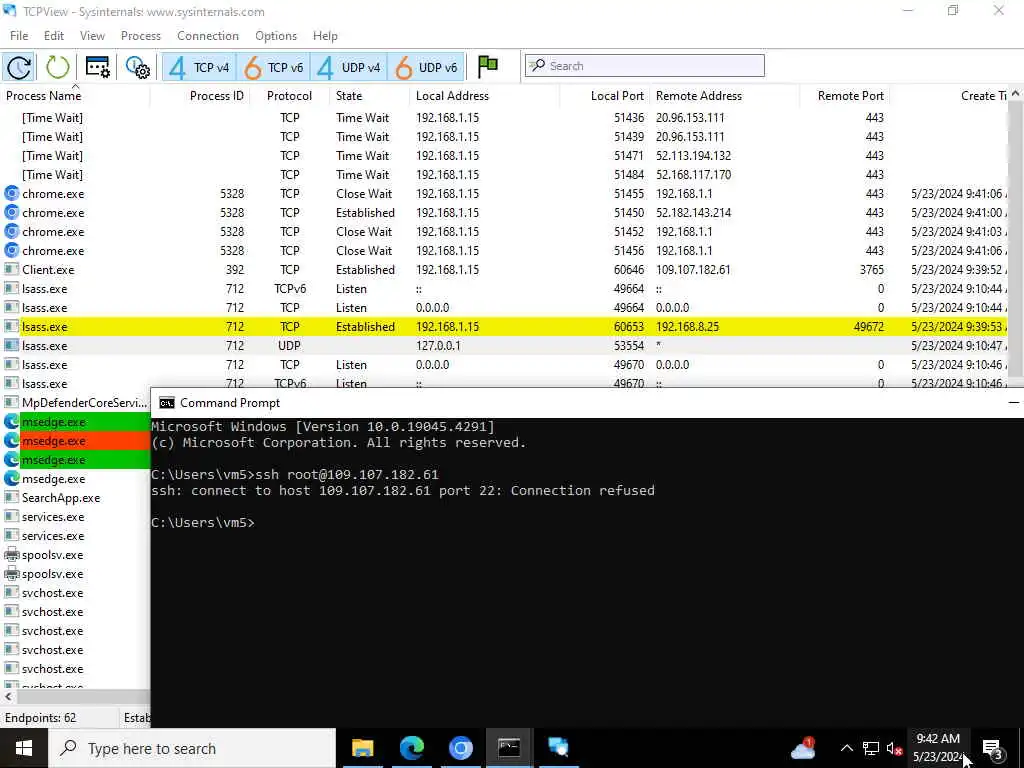The height and width of the screenshot is (768, 1024).
Task: Click the Search input field
Action: (645, 66)
